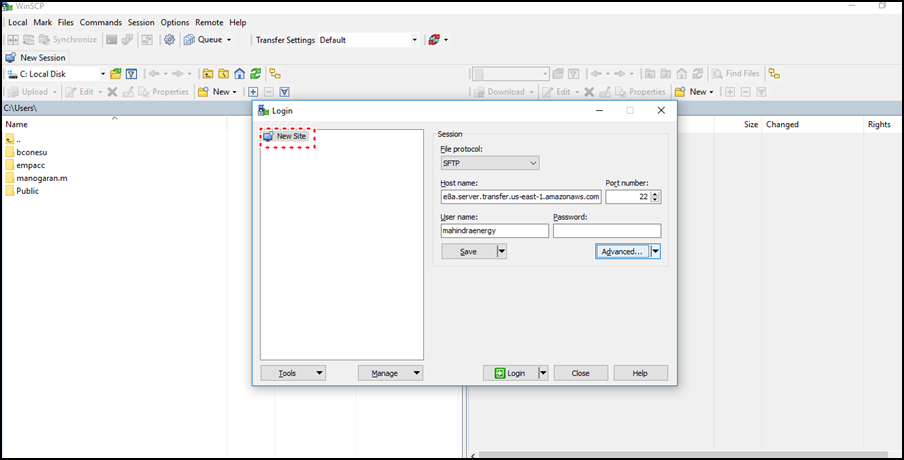Open the Preferences gear icon
This screenshot has height=460, width=904.
pos(169,40)
